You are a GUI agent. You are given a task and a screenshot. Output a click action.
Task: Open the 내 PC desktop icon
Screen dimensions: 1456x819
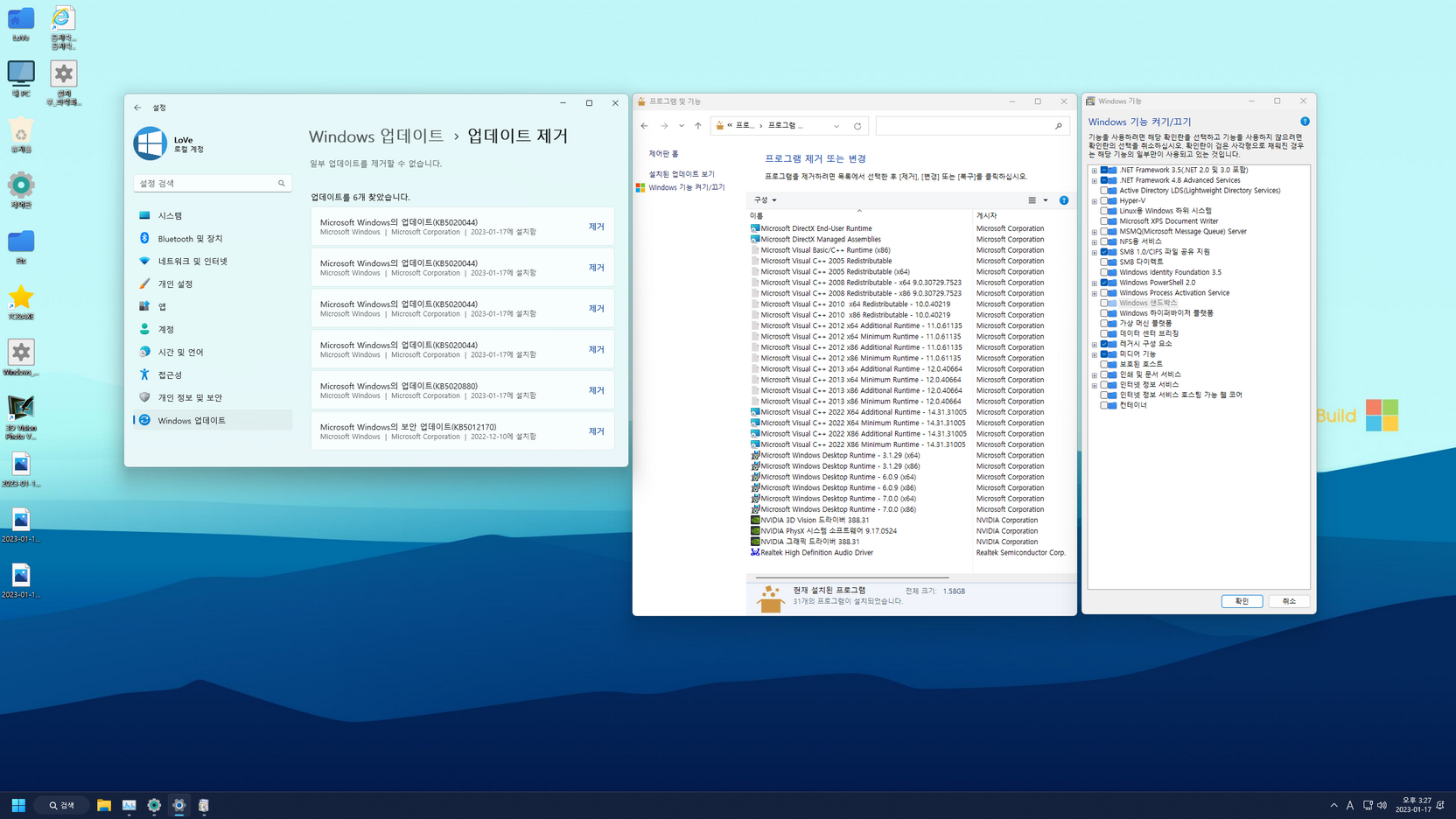click(x=21, y=78)
